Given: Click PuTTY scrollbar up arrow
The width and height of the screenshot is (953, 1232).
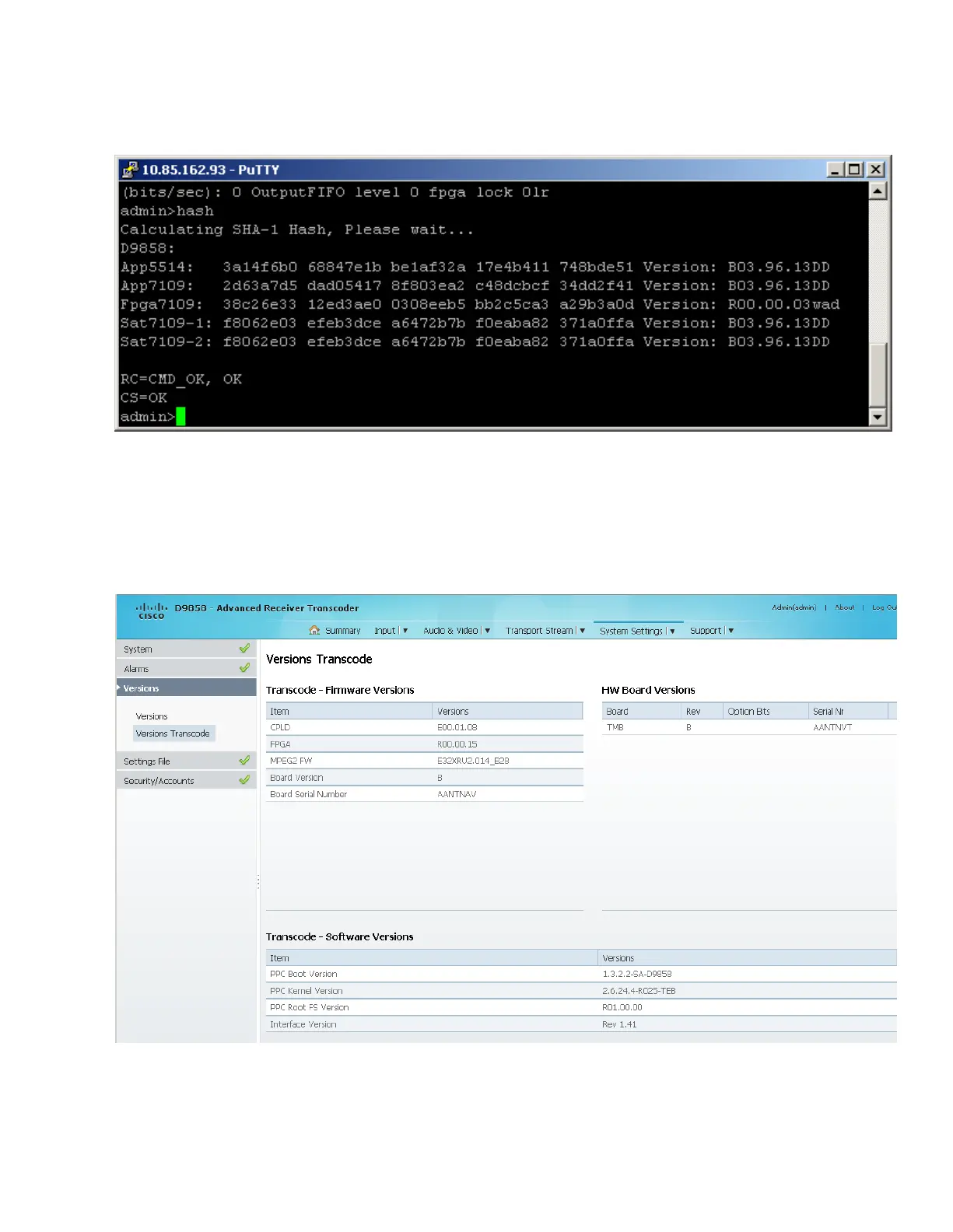Looking at the screenshot, I should click(878, 191).
